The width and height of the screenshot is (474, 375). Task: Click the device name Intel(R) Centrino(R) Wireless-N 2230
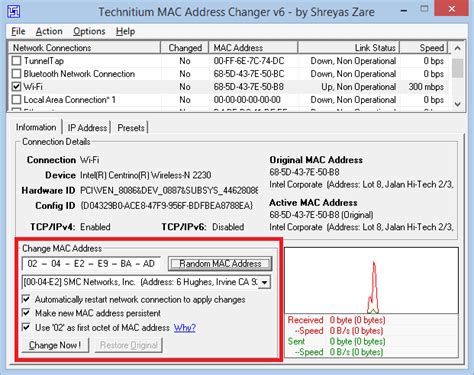coord(146,175)
